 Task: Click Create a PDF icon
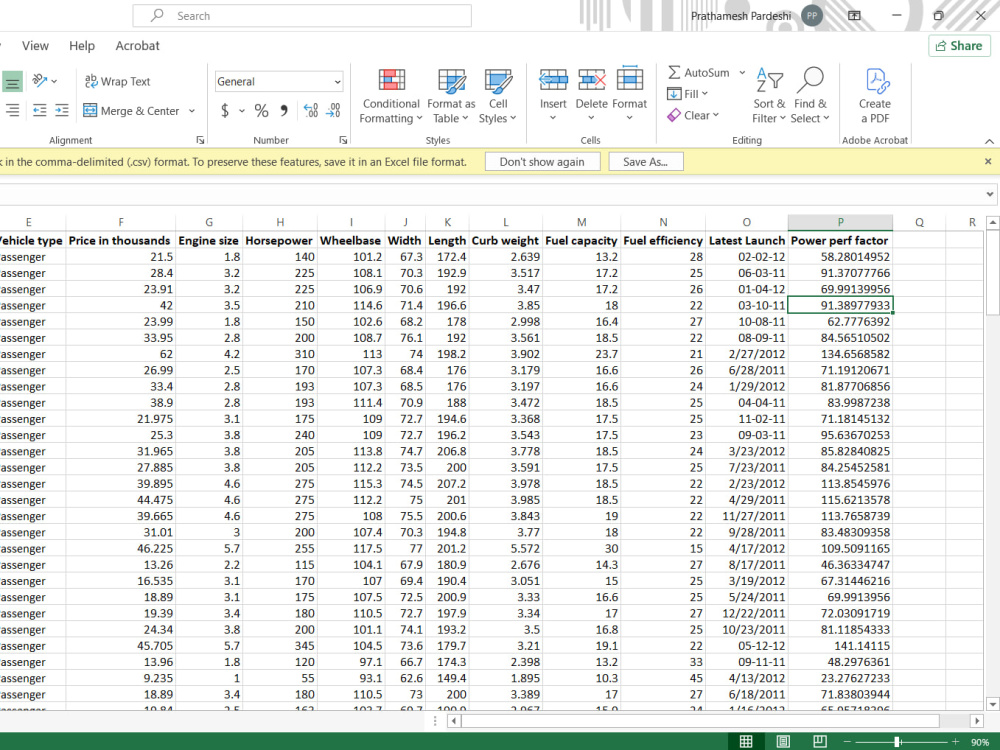[874, 81]
